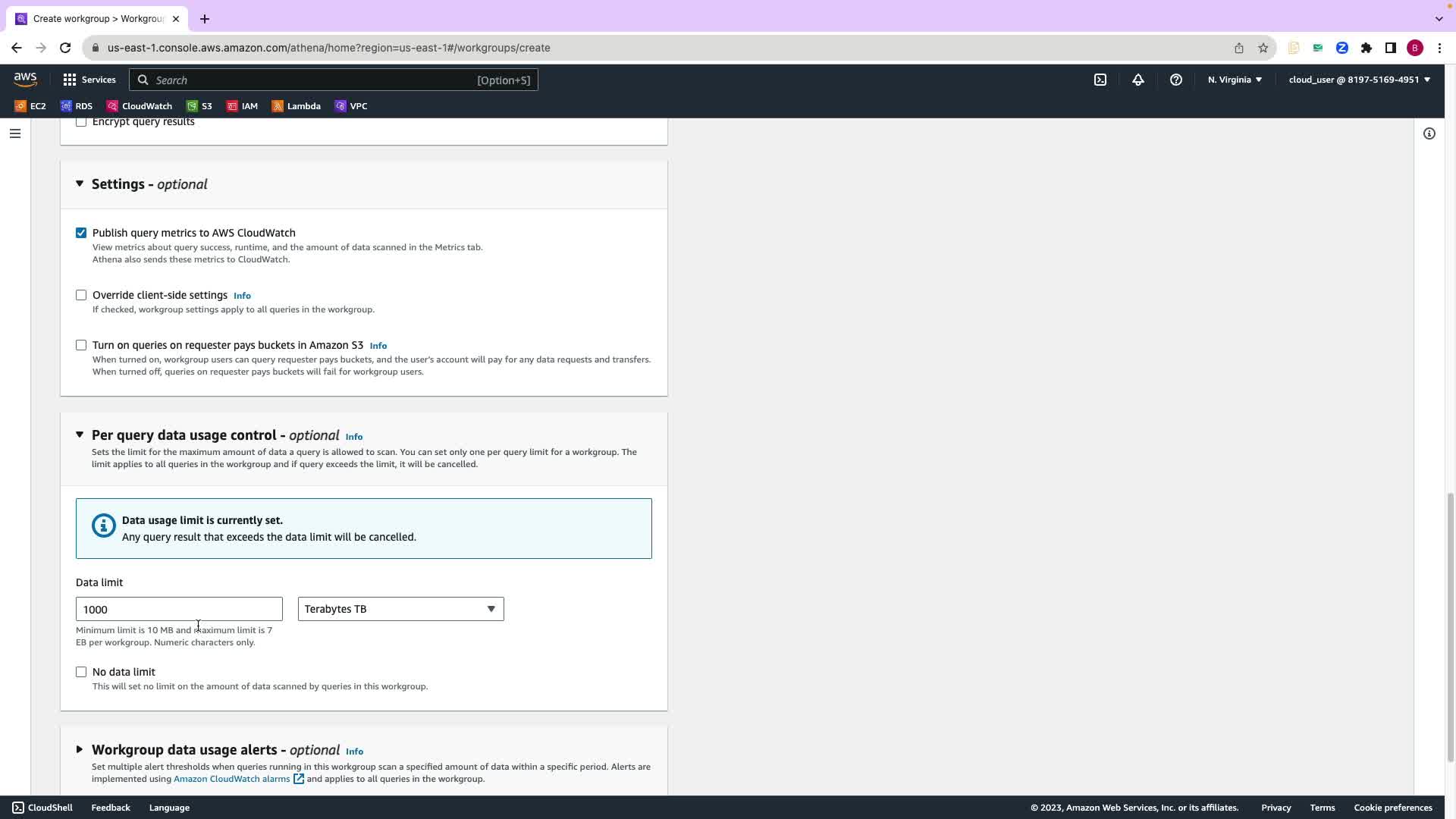
Task: Open AWS CloudShell icon in top bar
Action: click(x=1100, y=80)
